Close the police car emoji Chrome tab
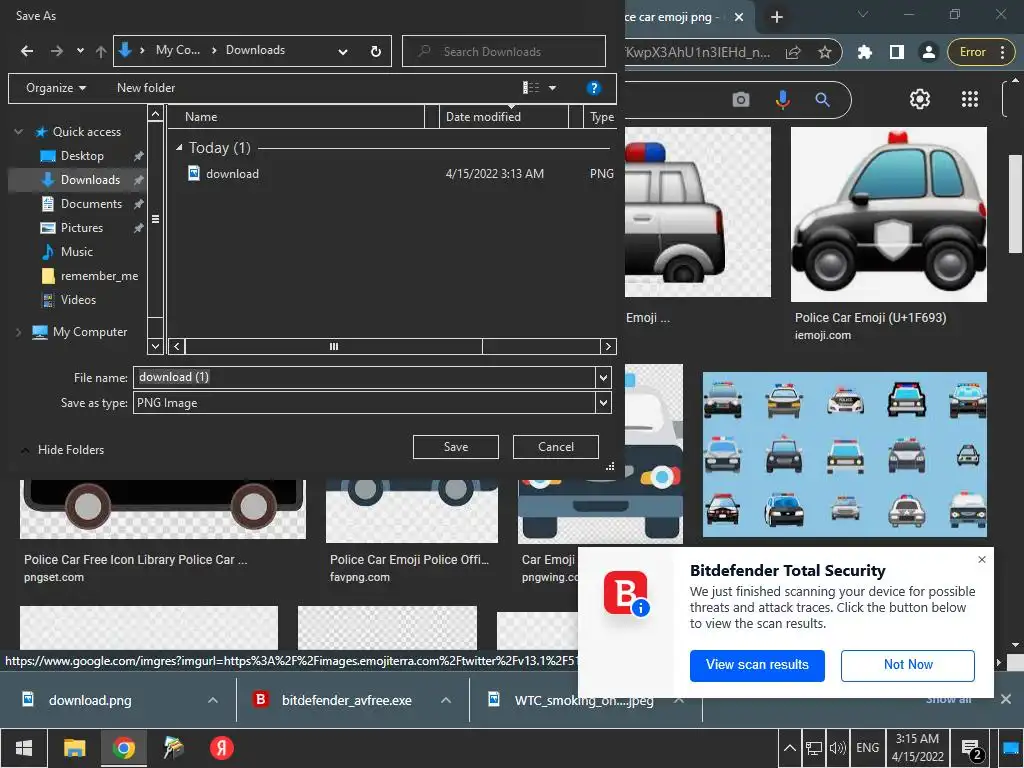This screenshot has height=768, width=1024. 739,17
